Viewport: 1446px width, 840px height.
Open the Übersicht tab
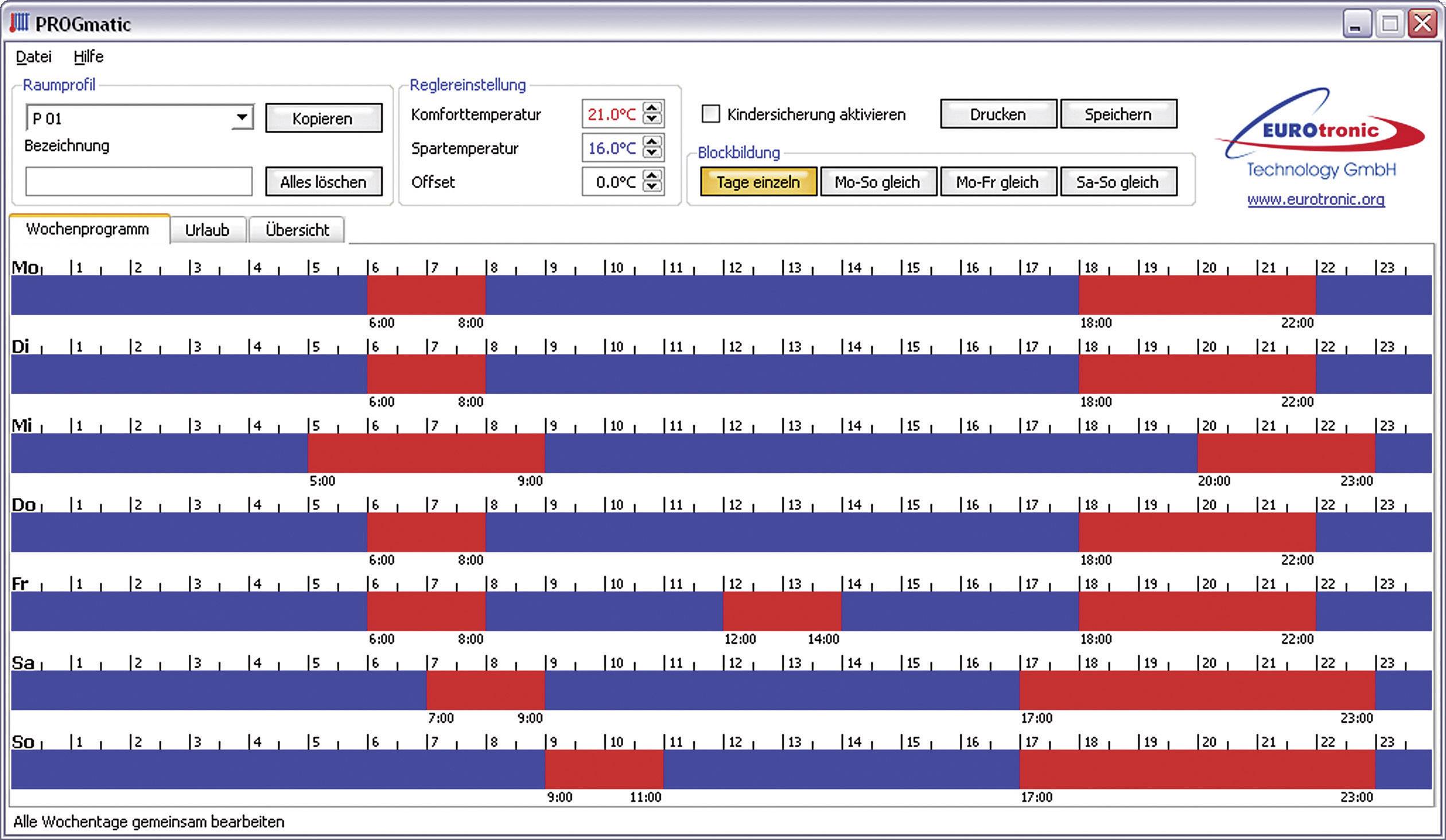point(297,230)
